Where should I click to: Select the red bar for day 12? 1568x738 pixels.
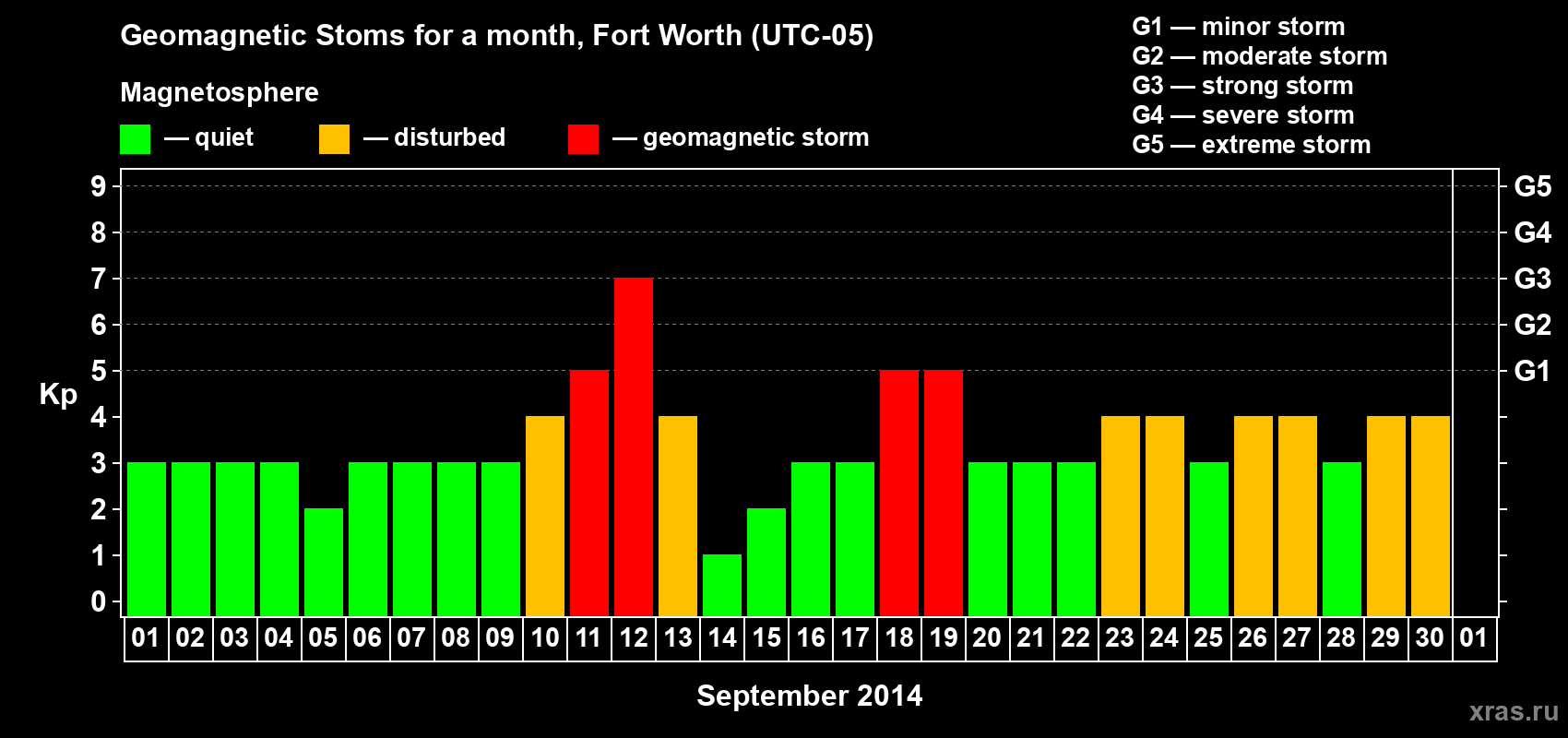point(634,446)
